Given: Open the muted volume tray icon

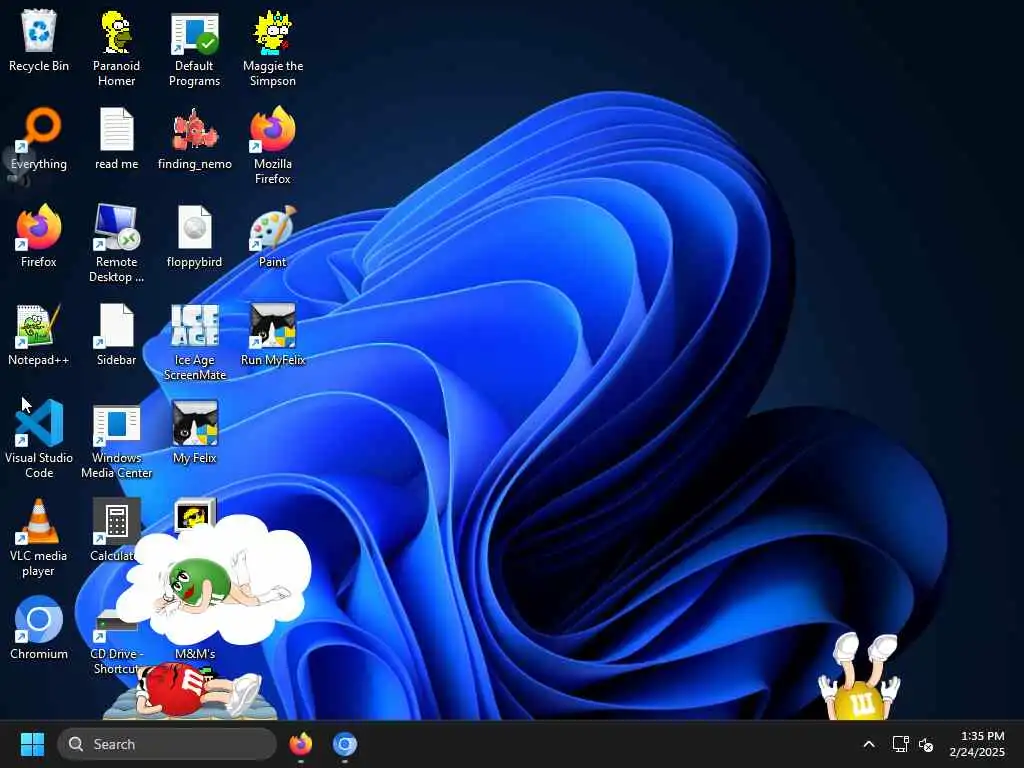Looking at the screenshot, I should pyautogui.click(x=926, y=744).
